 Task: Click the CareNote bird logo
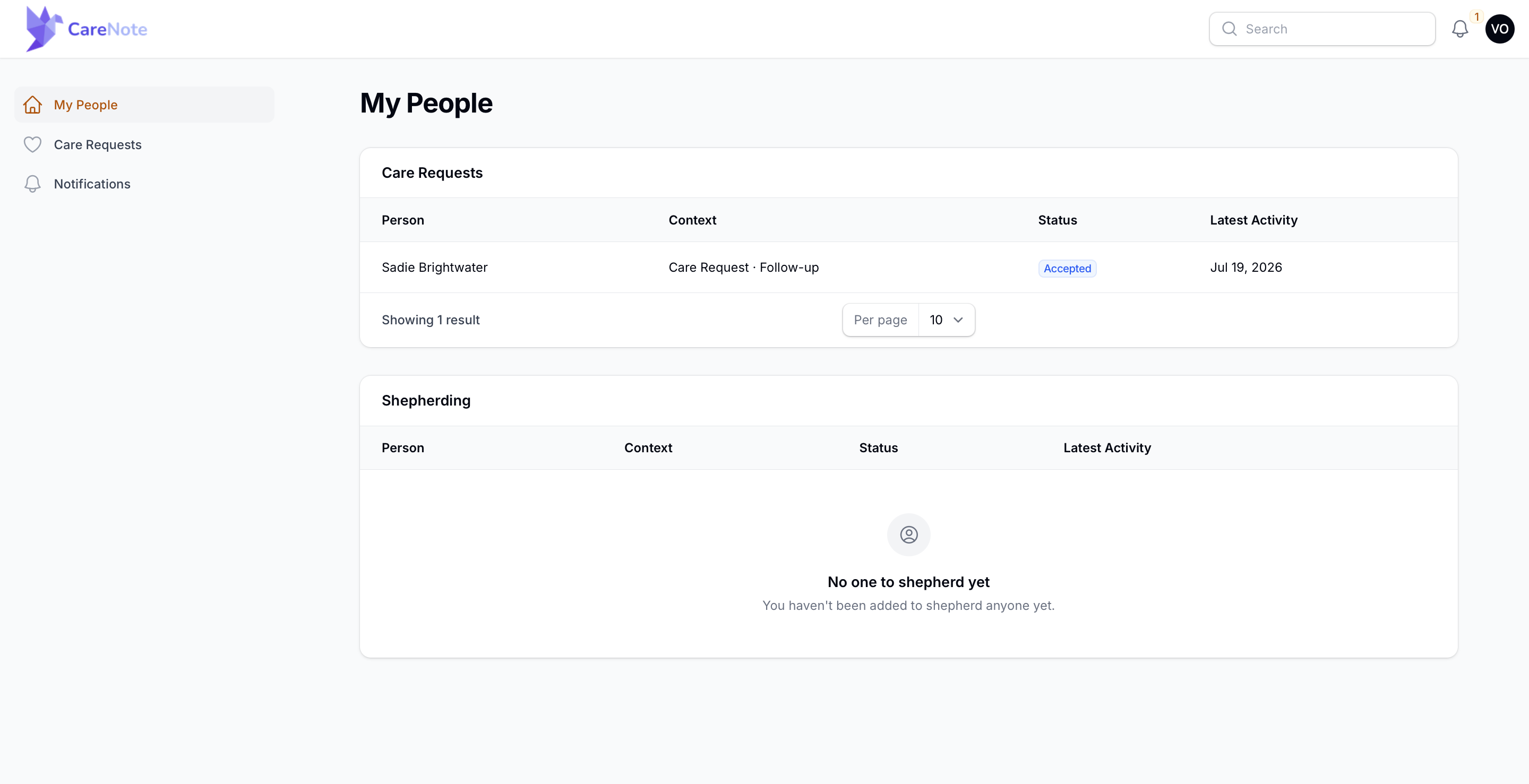pos(44,29)
